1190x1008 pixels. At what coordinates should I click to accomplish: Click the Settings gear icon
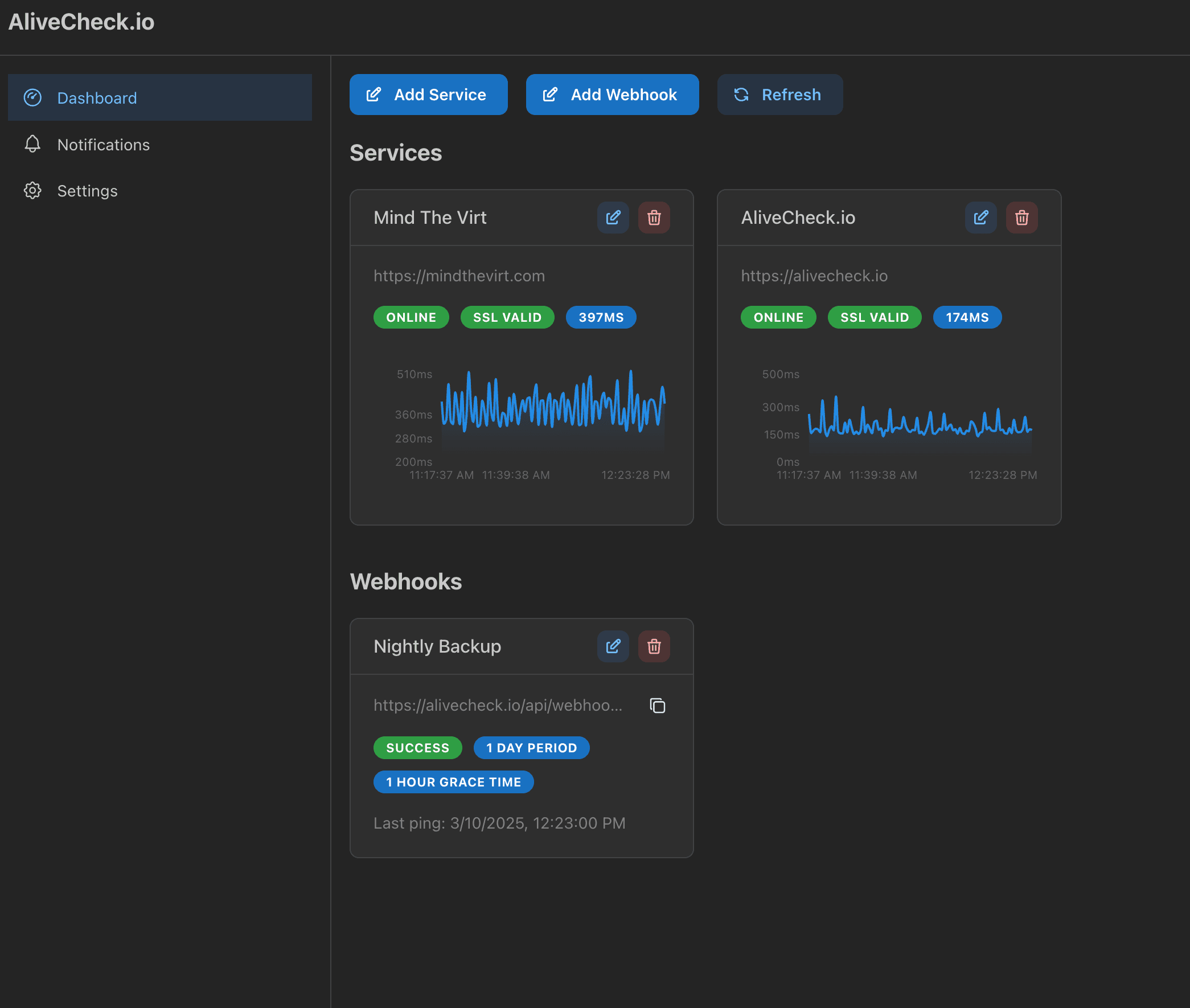32,191
